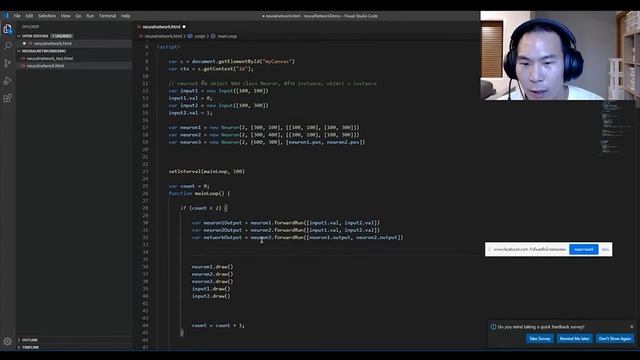Screen dimensions: 640x360
Task: Open the Explorer view in the activity bar
Action: [7, 29]
